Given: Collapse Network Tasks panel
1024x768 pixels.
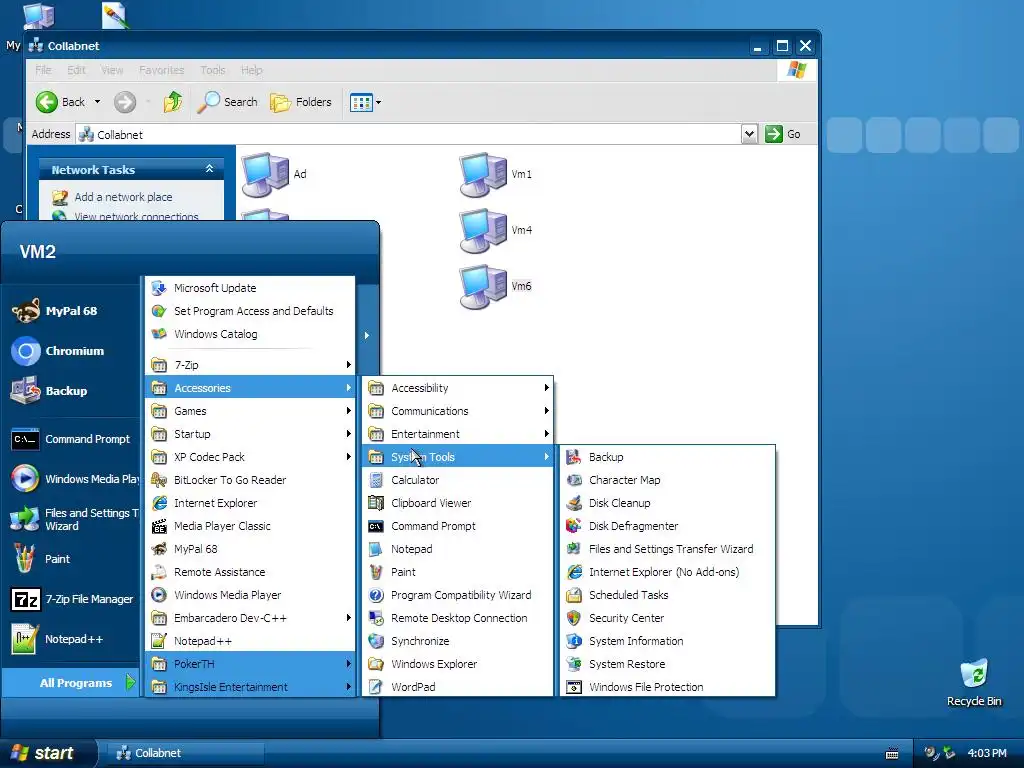Looking at the screenshot, I should (209, 169).
